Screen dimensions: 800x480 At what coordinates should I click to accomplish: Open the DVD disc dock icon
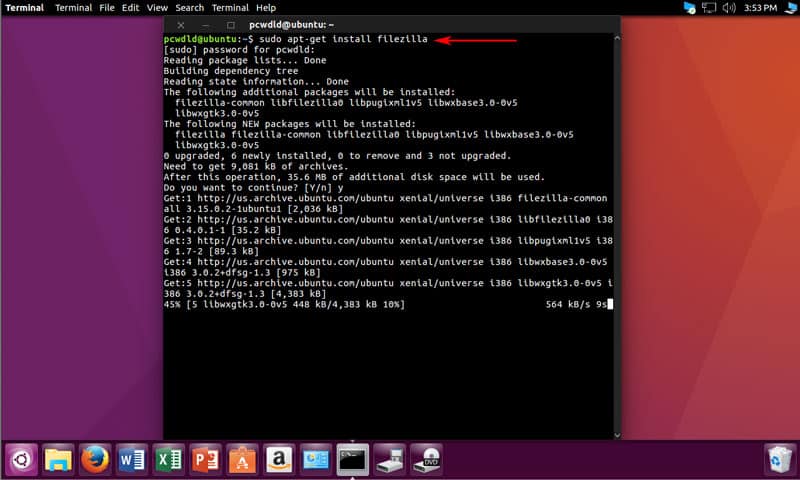(x=426, y=460)
